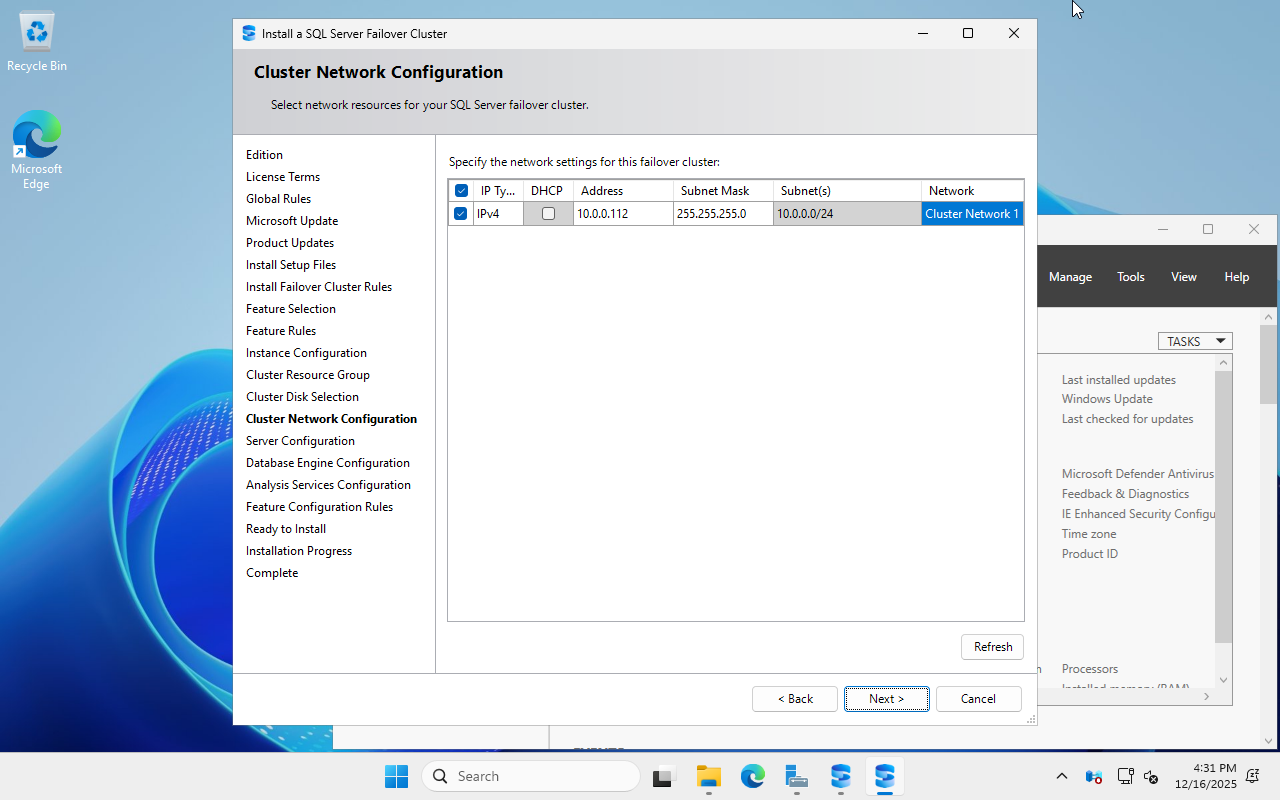The height and width of the screenshot is (800, 1280).
Task: Open the Windows Start menu
Action: (x=396, y=776)
